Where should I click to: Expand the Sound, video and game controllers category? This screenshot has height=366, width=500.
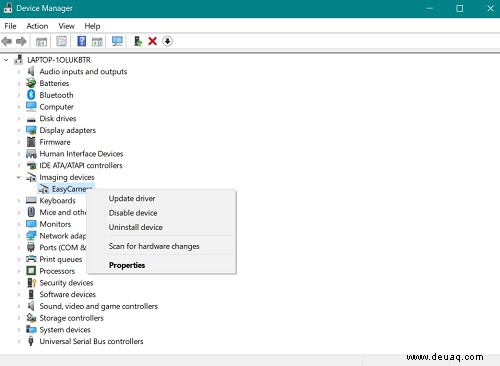(x=19, y=306)
